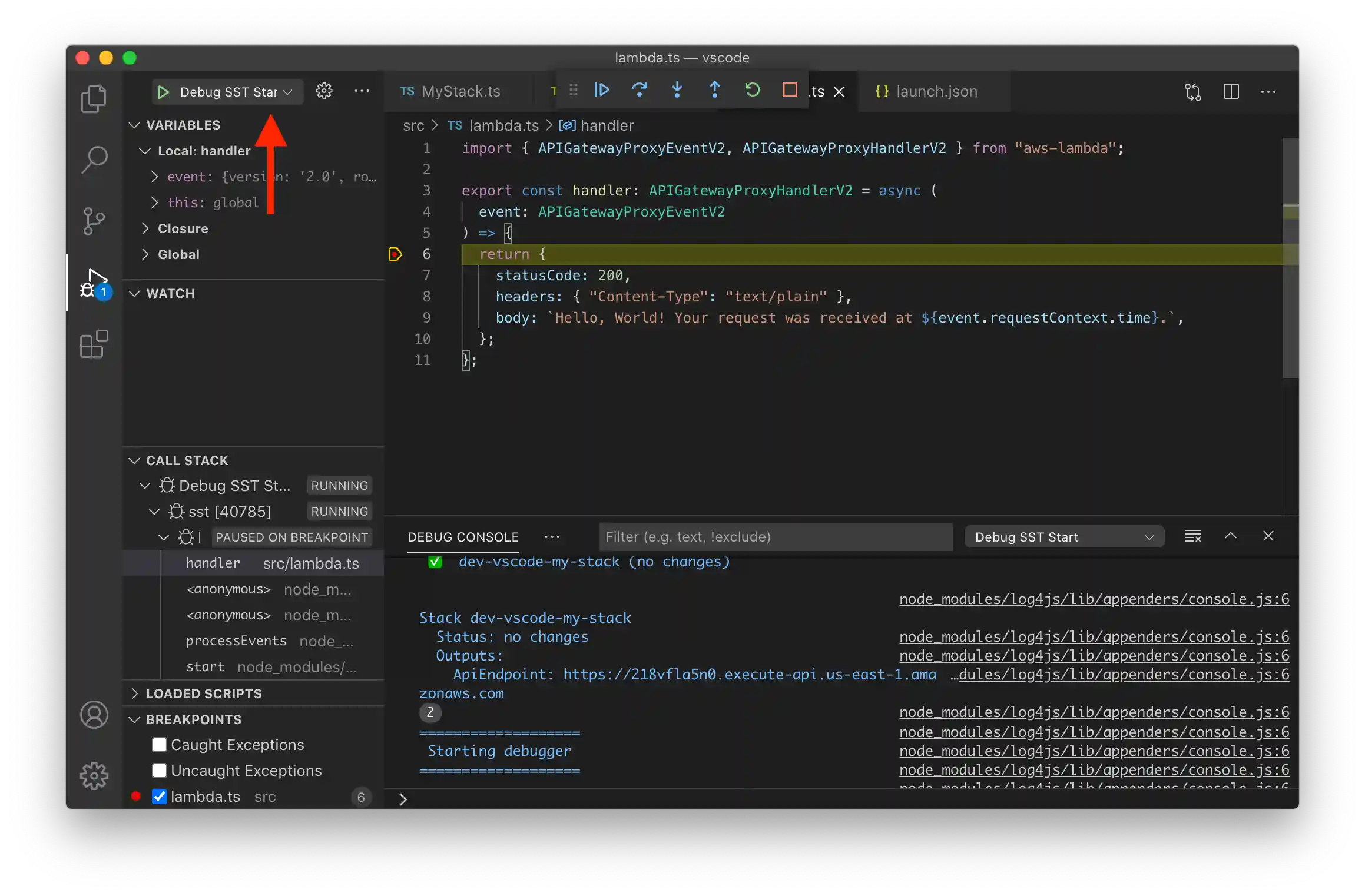Viewport: 1365px width, 896px height.
Task: Open launch configuration settings gear
Action: [x=324, y=91]
